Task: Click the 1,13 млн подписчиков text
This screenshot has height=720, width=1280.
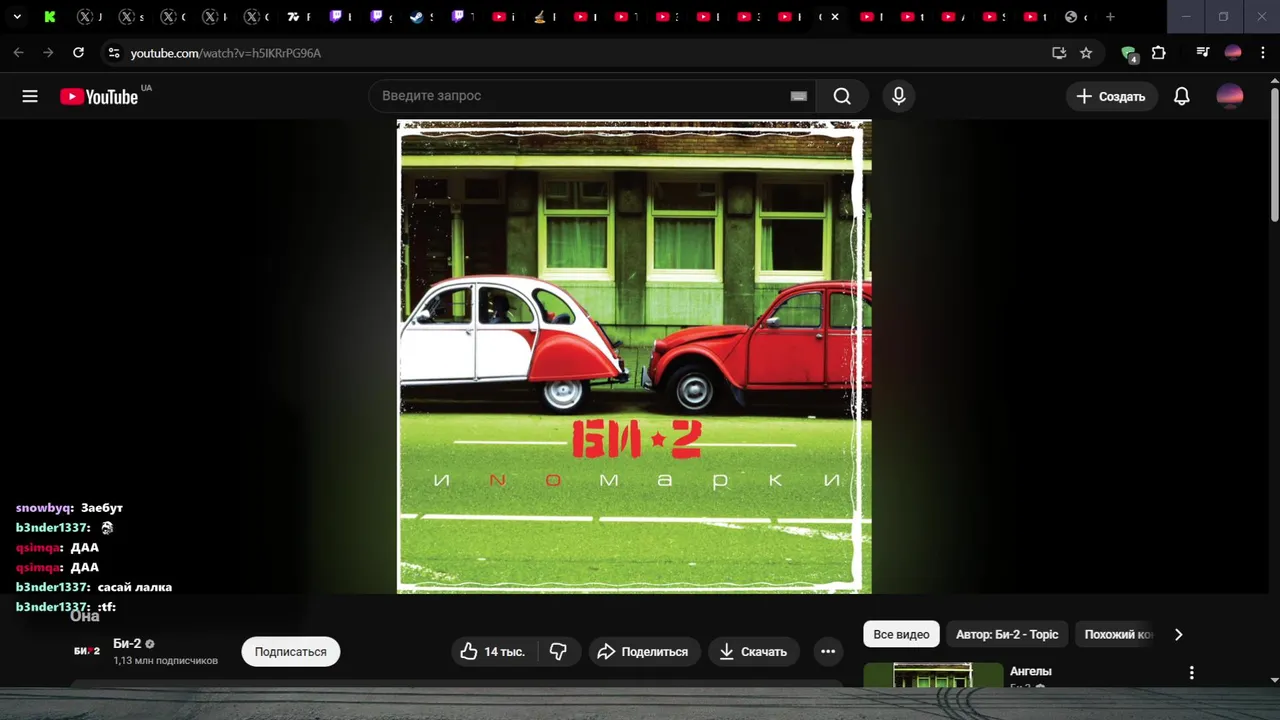Action: pos(165,660)
